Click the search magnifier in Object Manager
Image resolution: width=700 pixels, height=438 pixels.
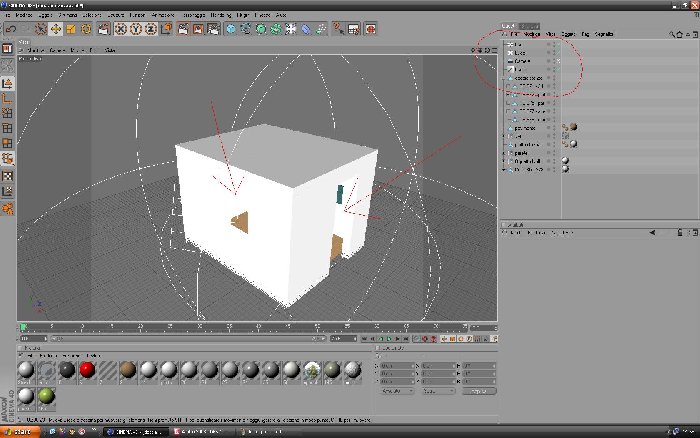pos(671,34)
